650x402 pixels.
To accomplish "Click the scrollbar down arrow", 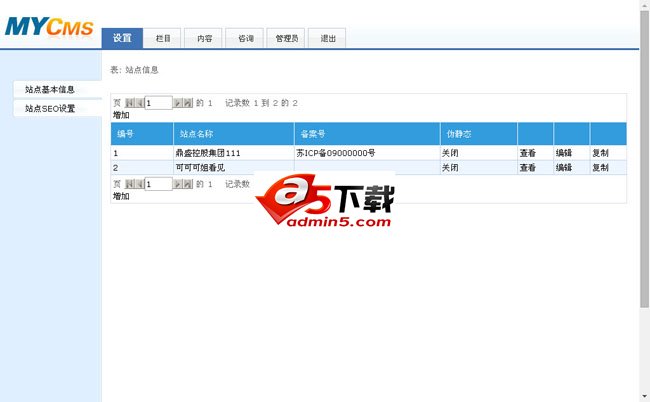I will (645, 397).
